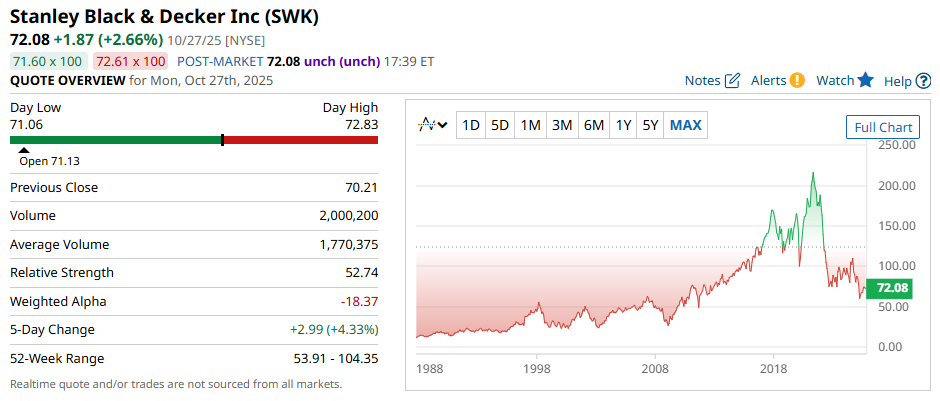
Task: Select the 3M chart range
Action: pyautogui.click(x=562, y=125)
